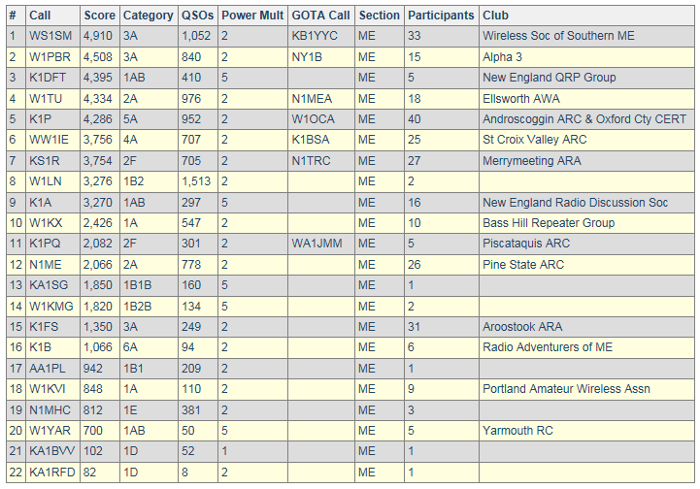
Task: Click club name Alpha 3
Action: 502,57
